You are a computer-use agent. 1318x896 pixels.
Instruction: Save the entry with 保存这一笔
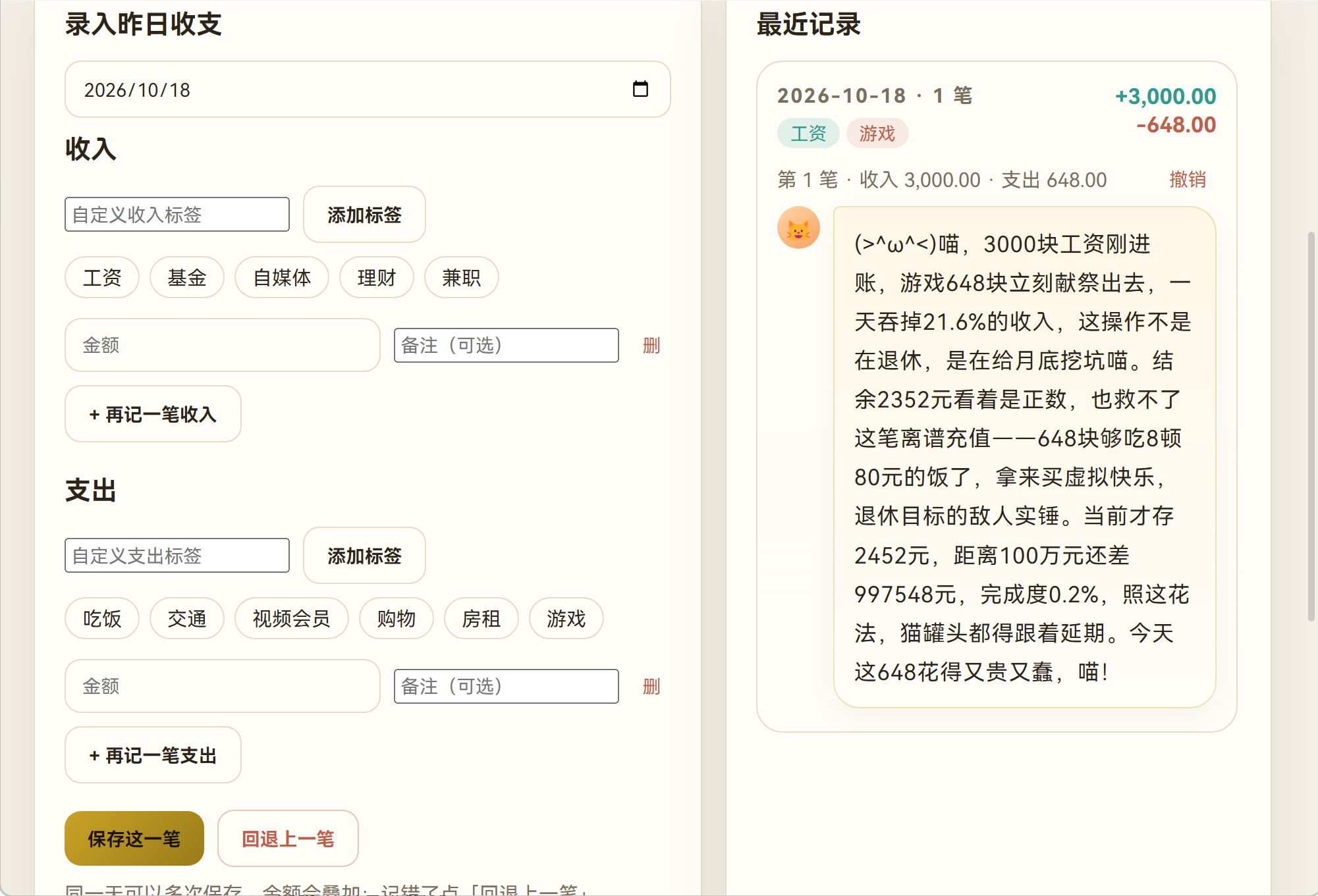coord(134,839)
